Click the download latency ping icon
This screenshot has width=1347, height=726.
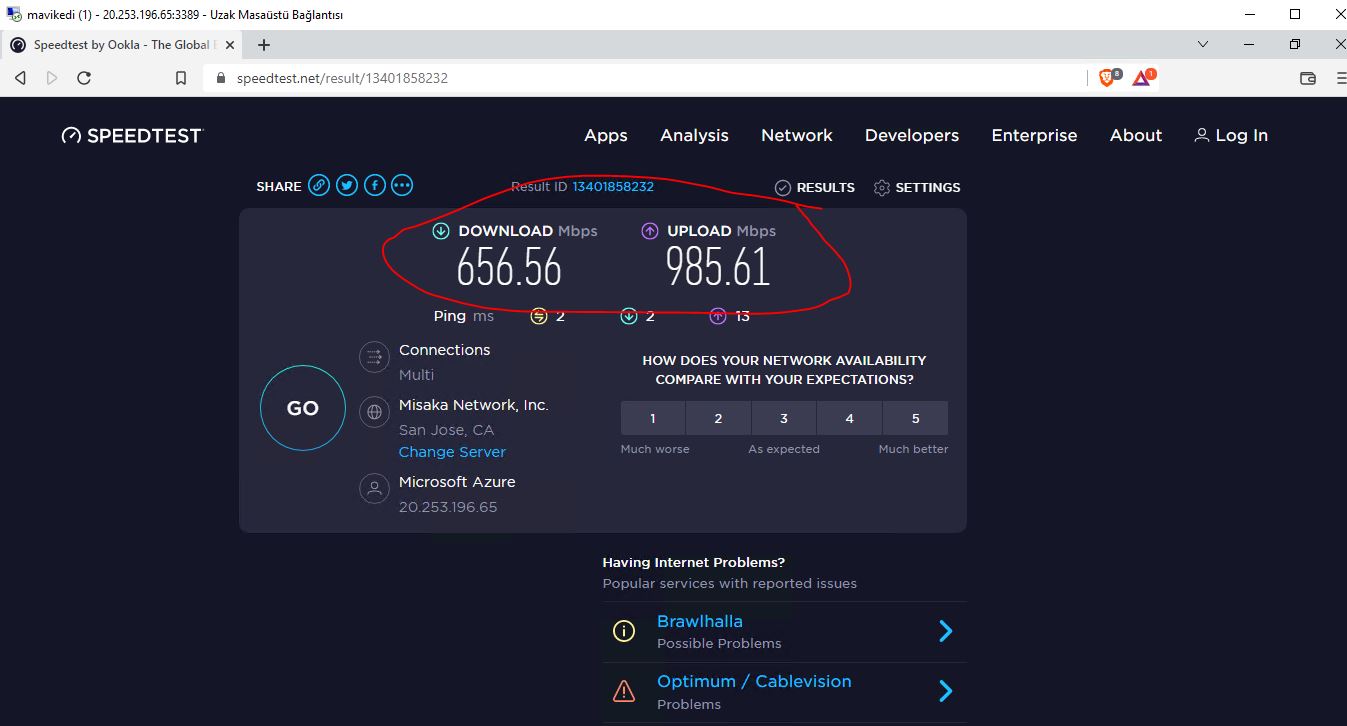pos(629,316)
